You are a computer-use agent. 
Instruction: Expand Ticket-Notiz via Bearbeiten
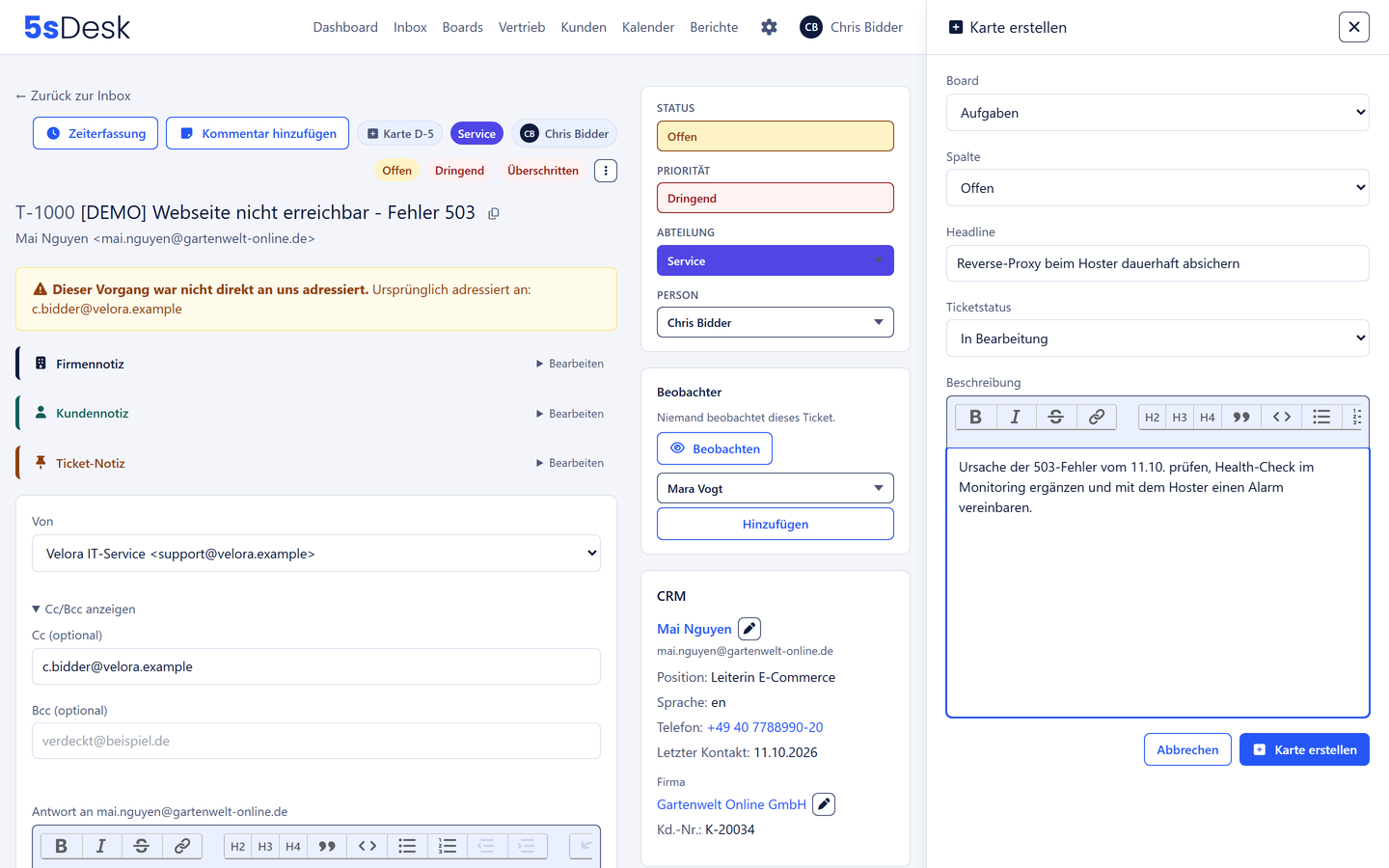(570, 463)
